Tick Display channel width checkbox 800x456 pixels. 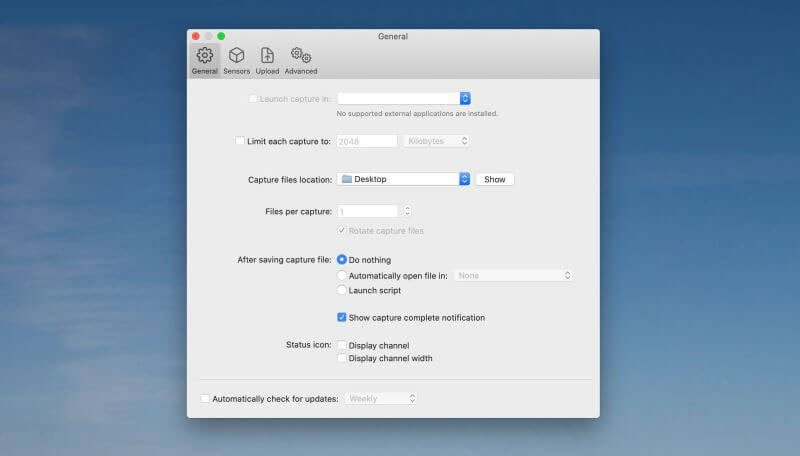[x=342, y=358]
